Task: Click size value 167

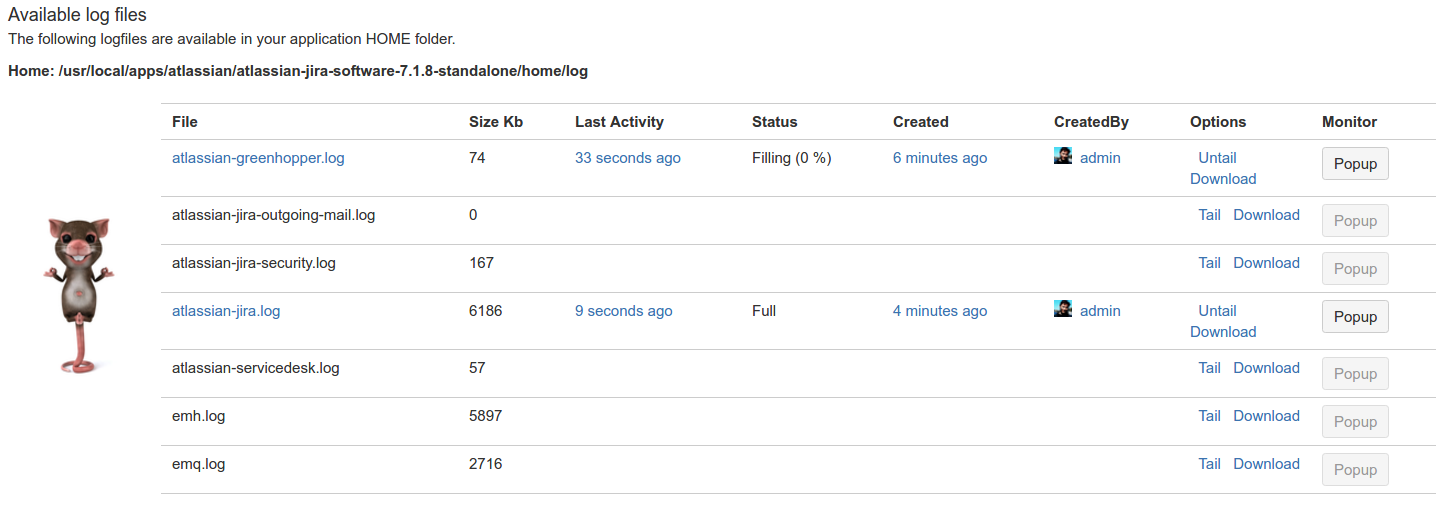Action: [x=481, y=263]
